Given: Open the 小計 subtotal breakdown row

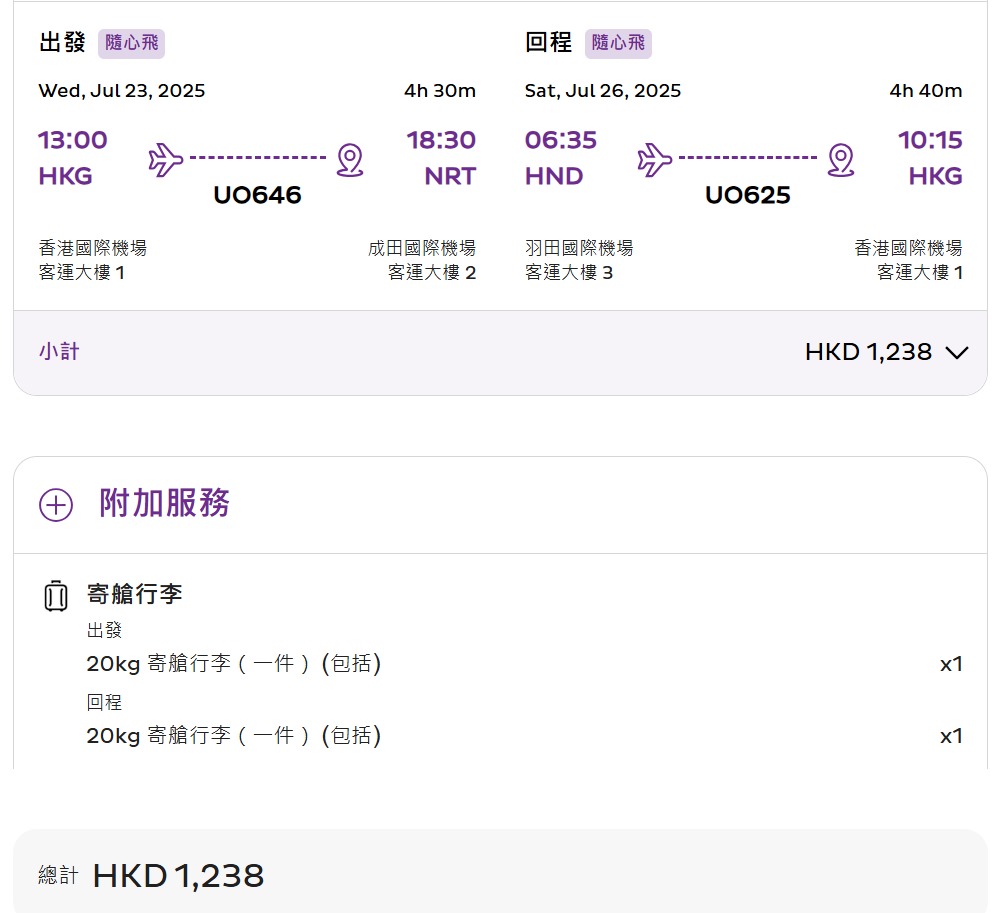Looking at the screenshot, I should pos(500,352).
